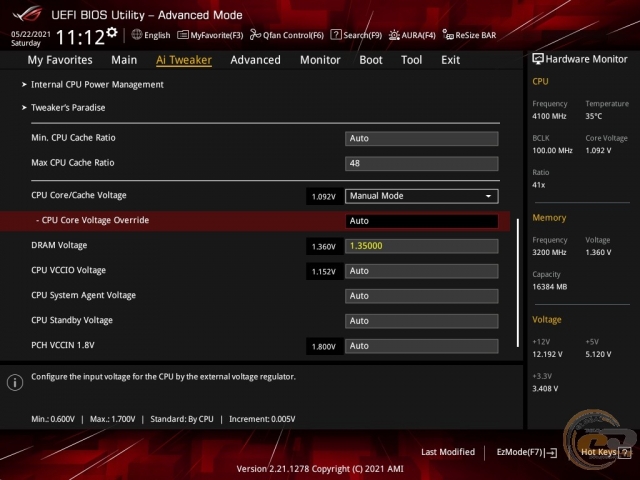Click CPU Frequency 4100 MHz value
Viewport: 640px width, 480px height.
tap(549, 116)
